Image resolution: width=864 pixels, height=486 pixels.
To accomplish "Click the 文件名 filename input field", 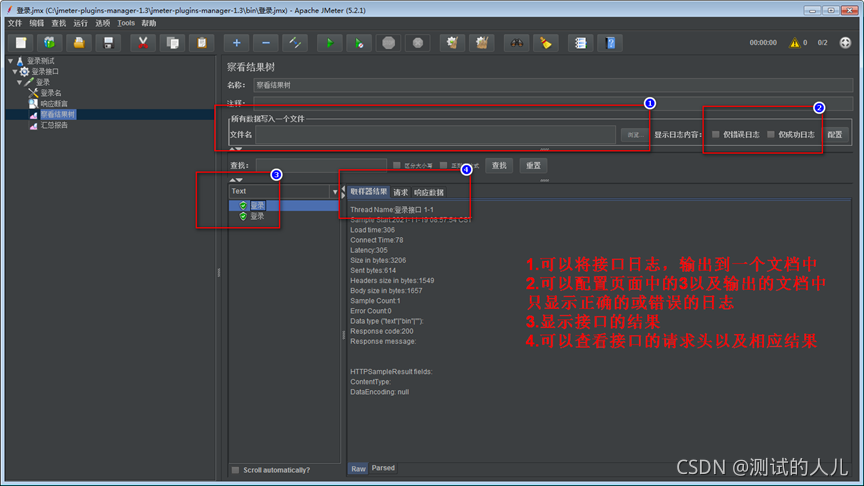I will tap(435, 134).
